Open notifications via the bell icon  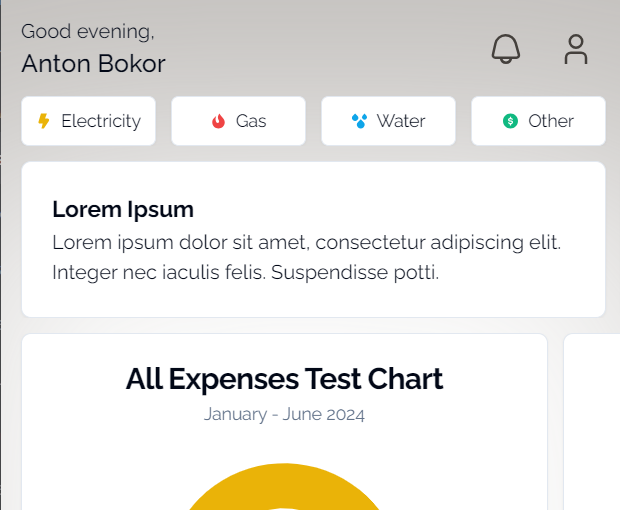[x=506, y=49]
